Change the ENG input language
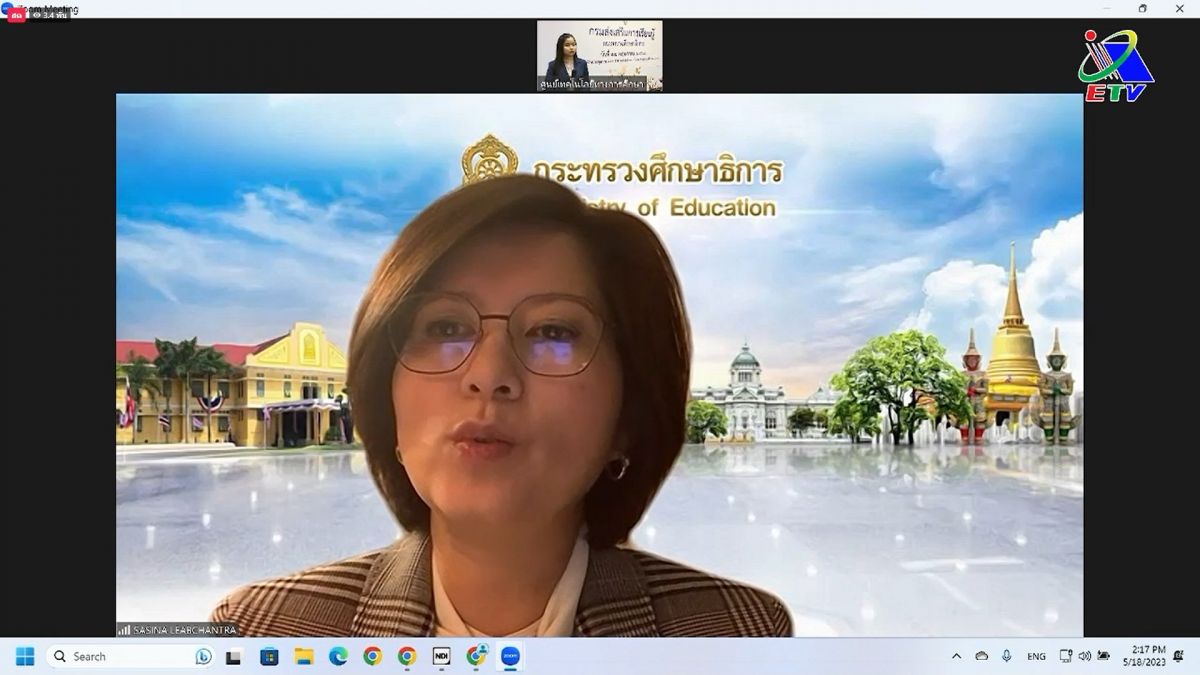 pos(1036,656)
